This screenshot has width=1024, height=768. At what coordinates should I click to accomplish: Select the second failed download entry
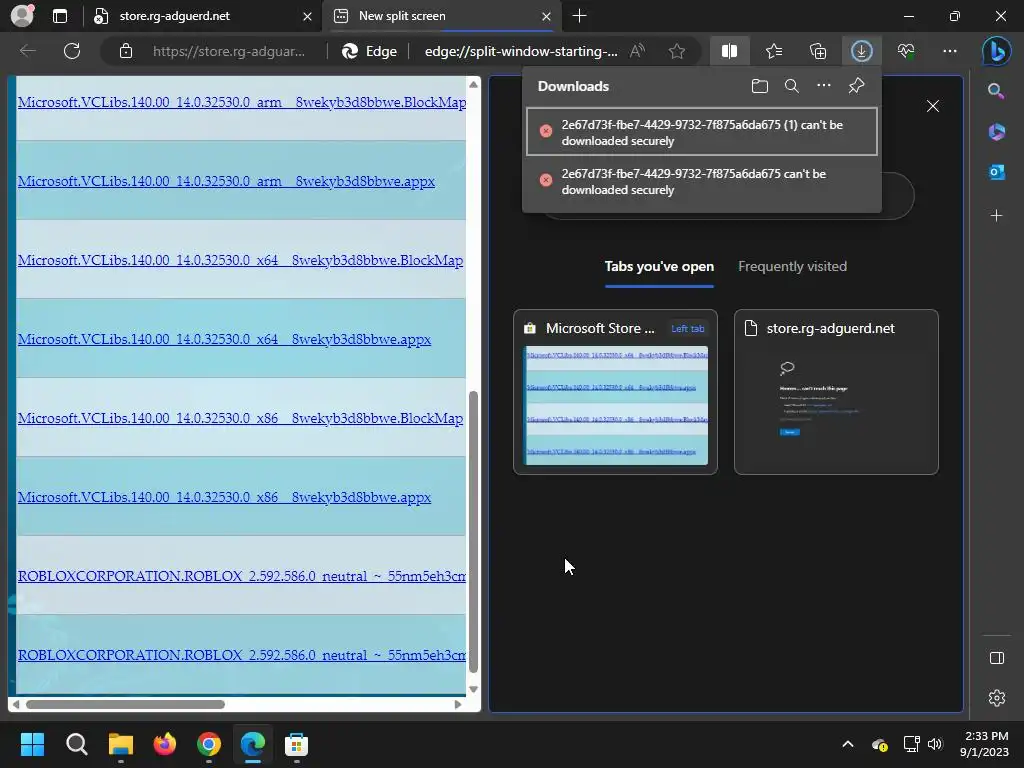[701, 182]
